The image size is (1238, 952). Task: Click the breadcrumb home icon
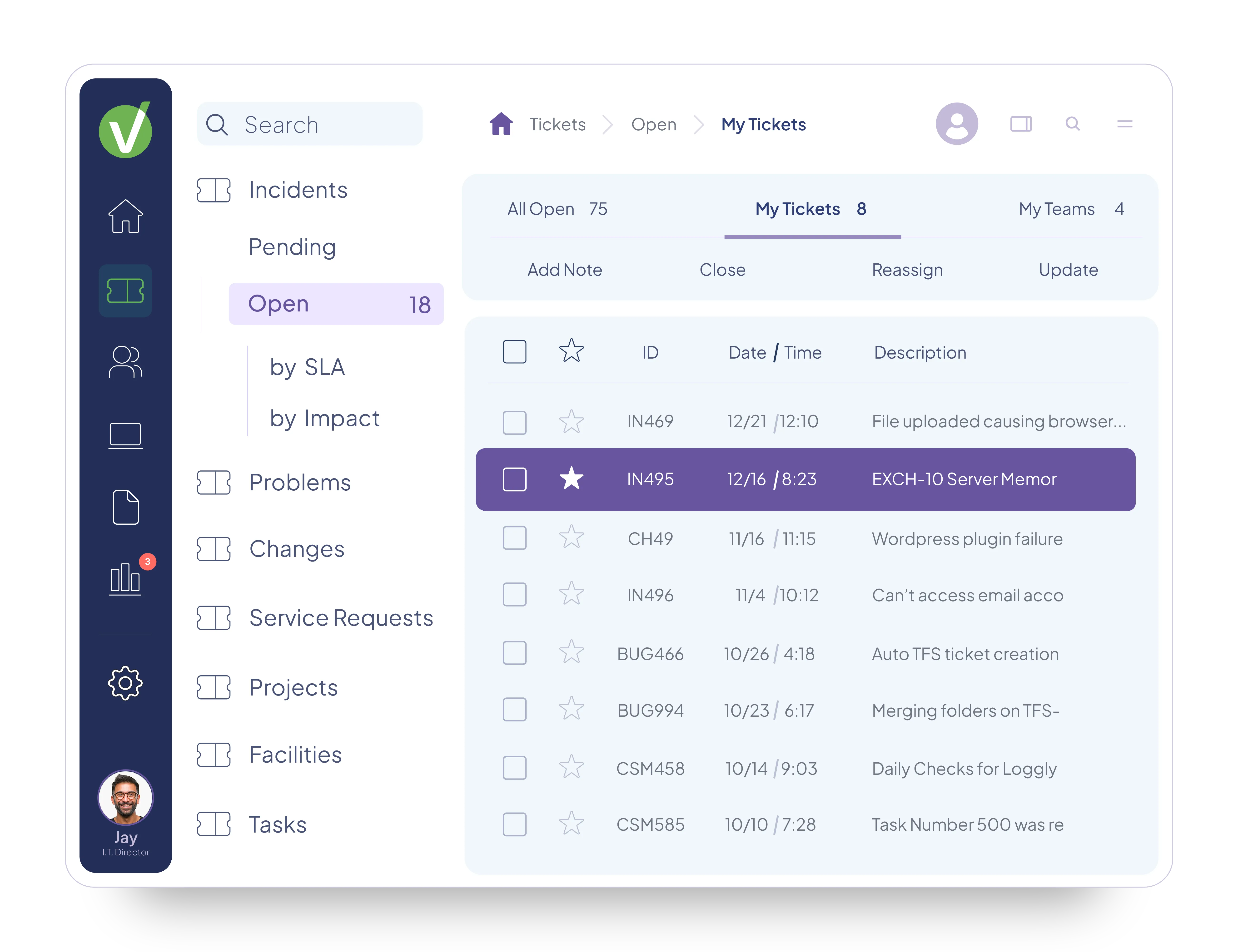pyautogui.click(x=501, y=123)
